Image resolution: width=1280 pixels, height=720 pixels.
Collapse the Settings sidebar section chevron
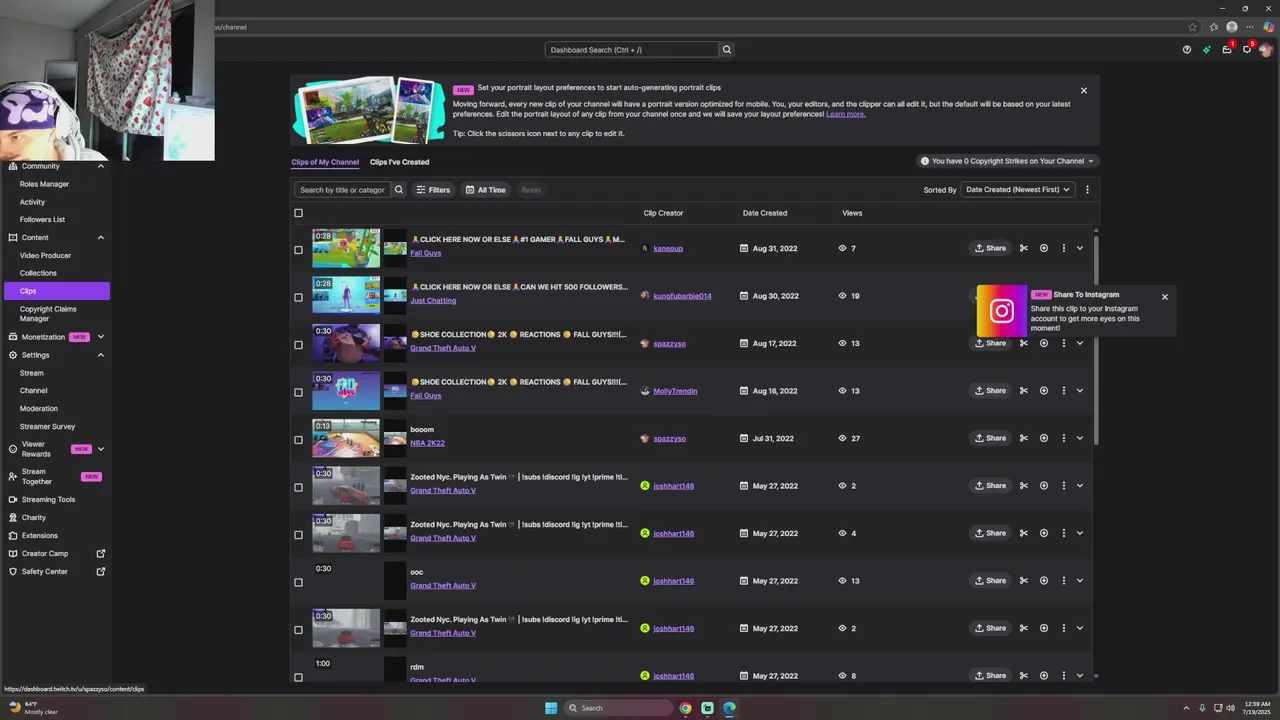tap(101, 355)
